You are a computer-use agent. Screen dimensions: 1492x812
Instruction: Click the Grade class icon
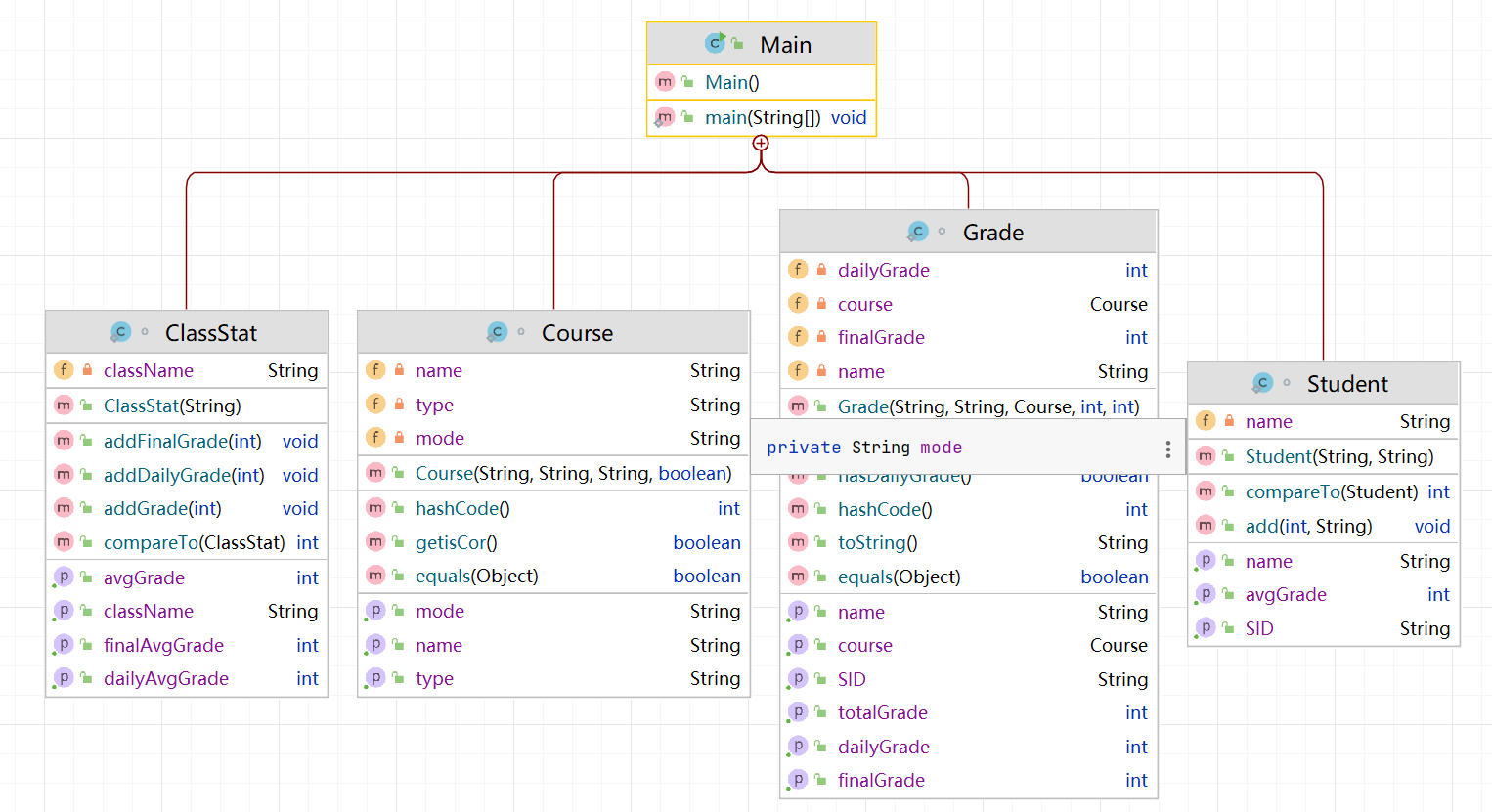tap(917, 232)
